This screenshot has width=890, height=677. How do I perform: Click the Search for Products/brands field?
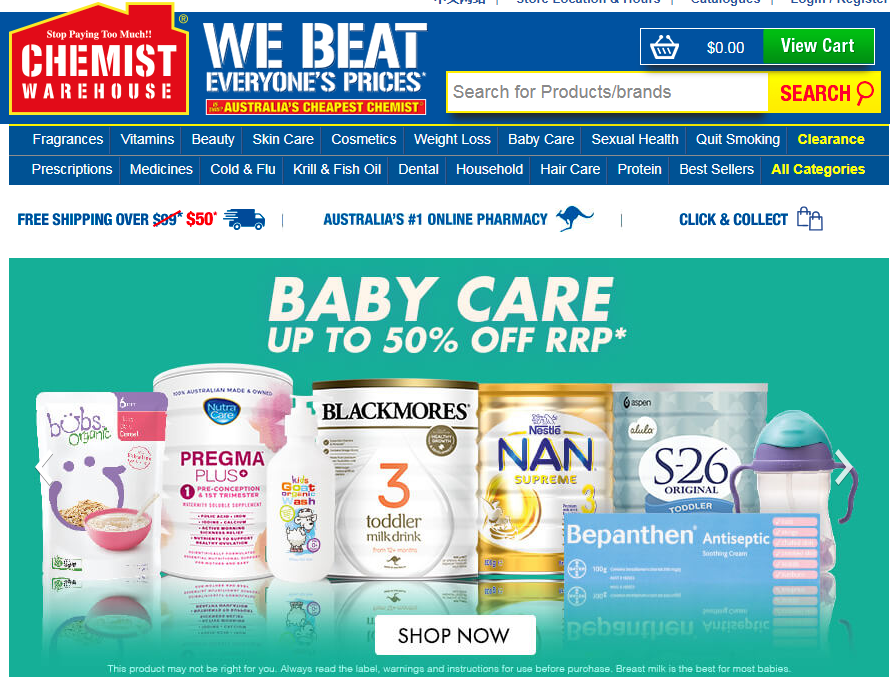[x=607, y=92]
